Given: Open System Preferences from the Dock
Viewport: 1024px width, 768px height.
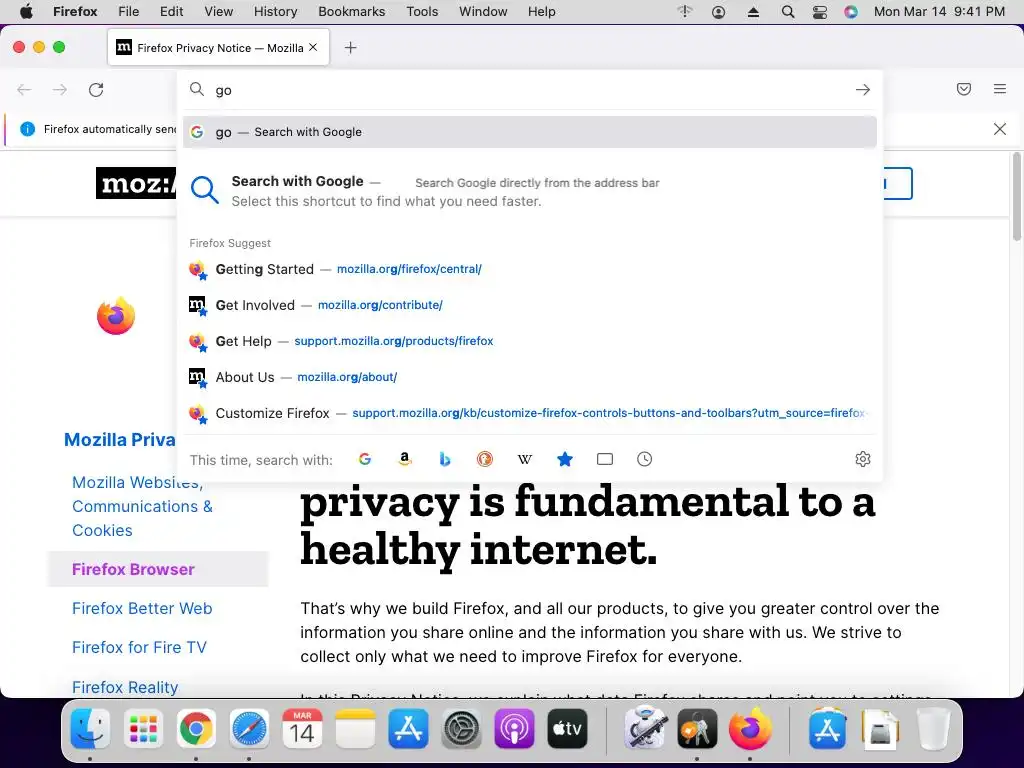Looking at the screenshot, I should [461, 728].
